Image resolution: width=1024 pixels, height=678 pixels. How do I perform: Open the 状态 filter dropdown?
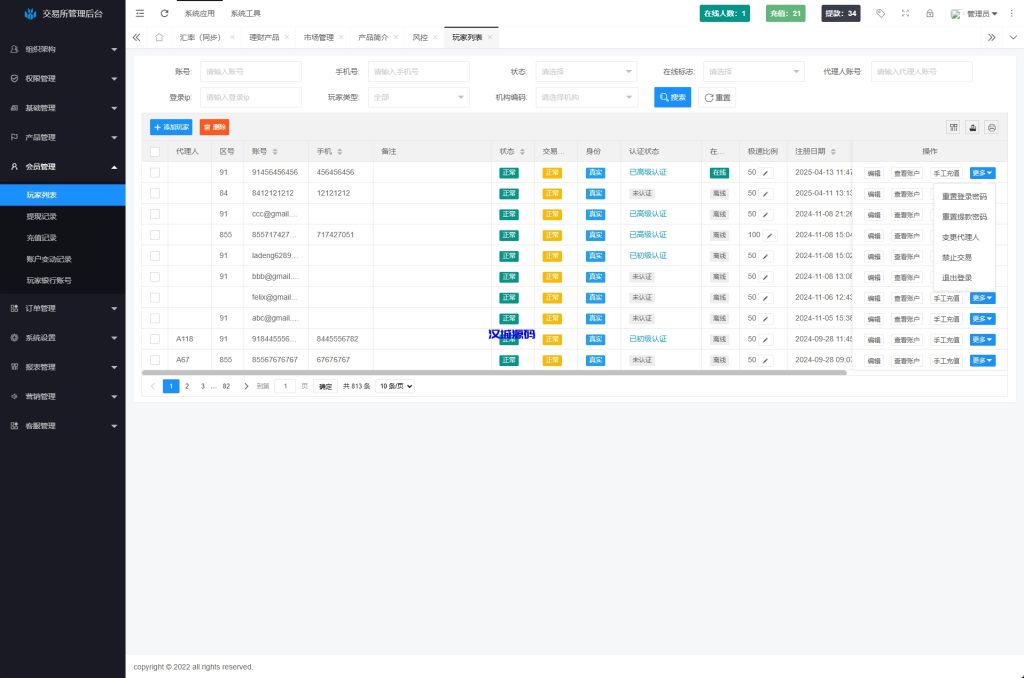pyautogui.click(x=586, y=72)
